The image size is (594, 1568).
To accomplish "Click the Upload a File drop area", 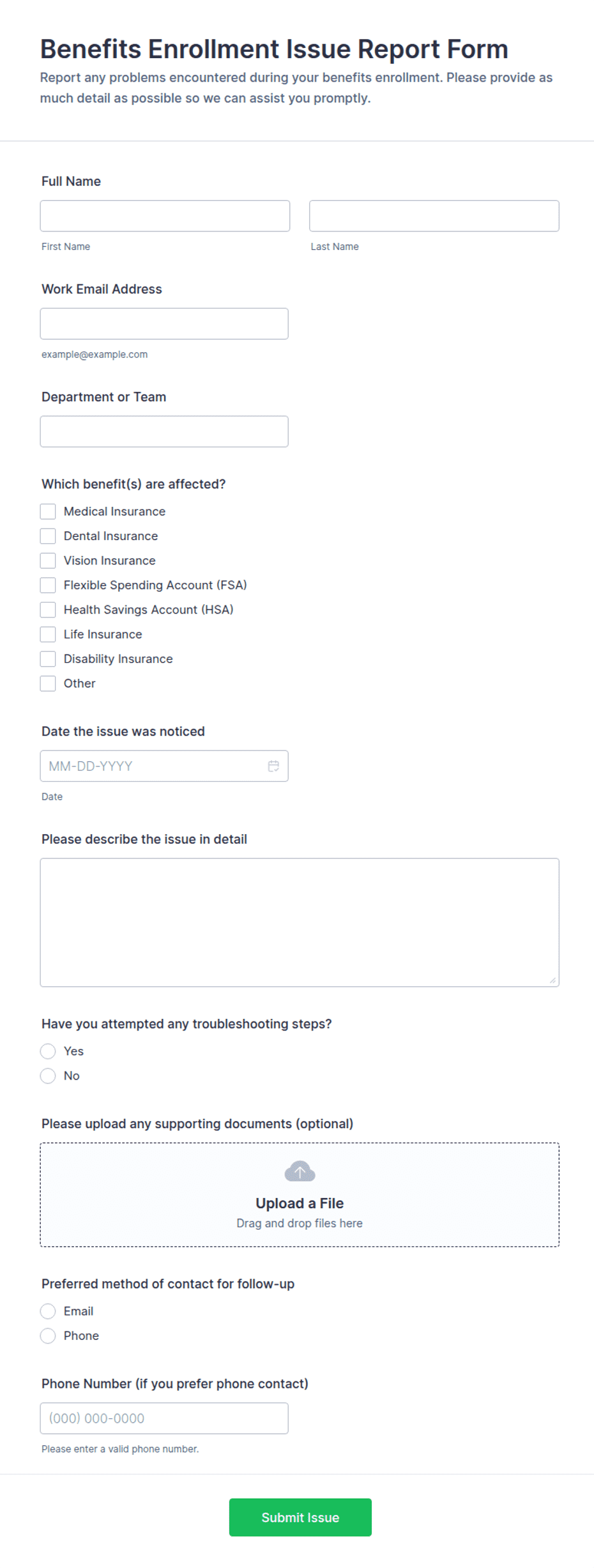I will coord(300,1195).
